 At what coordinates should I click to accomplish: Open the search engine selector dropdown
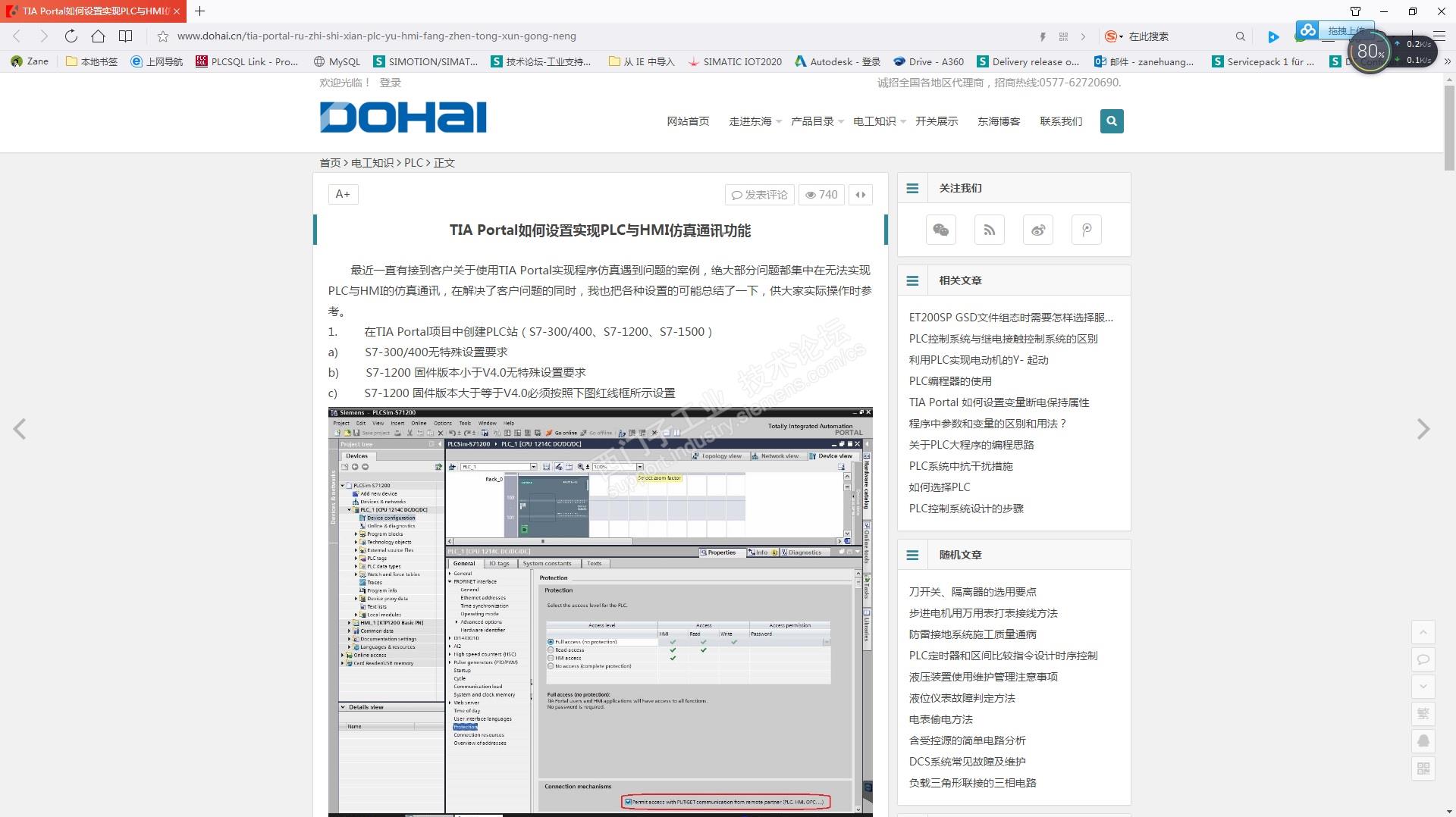point(1114,36)
